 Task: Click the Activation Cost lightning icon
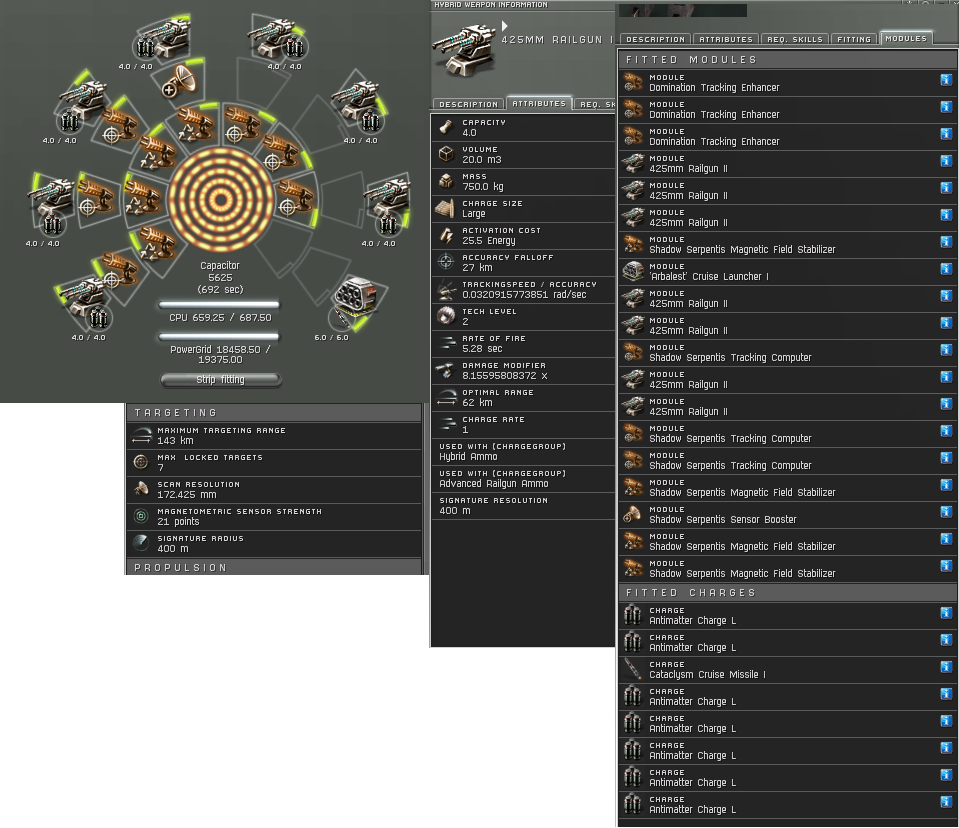pyautogui.click(x=446, y=235)
